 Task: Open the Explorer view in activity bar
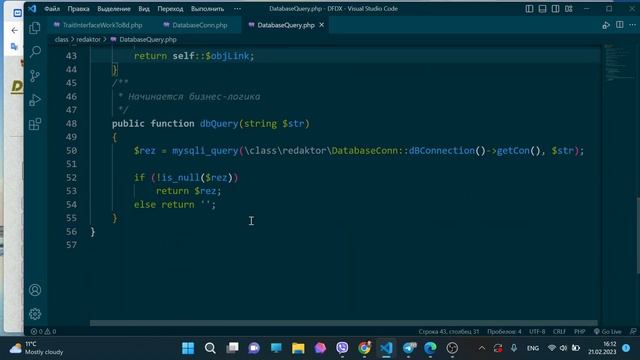coord(35,28)
